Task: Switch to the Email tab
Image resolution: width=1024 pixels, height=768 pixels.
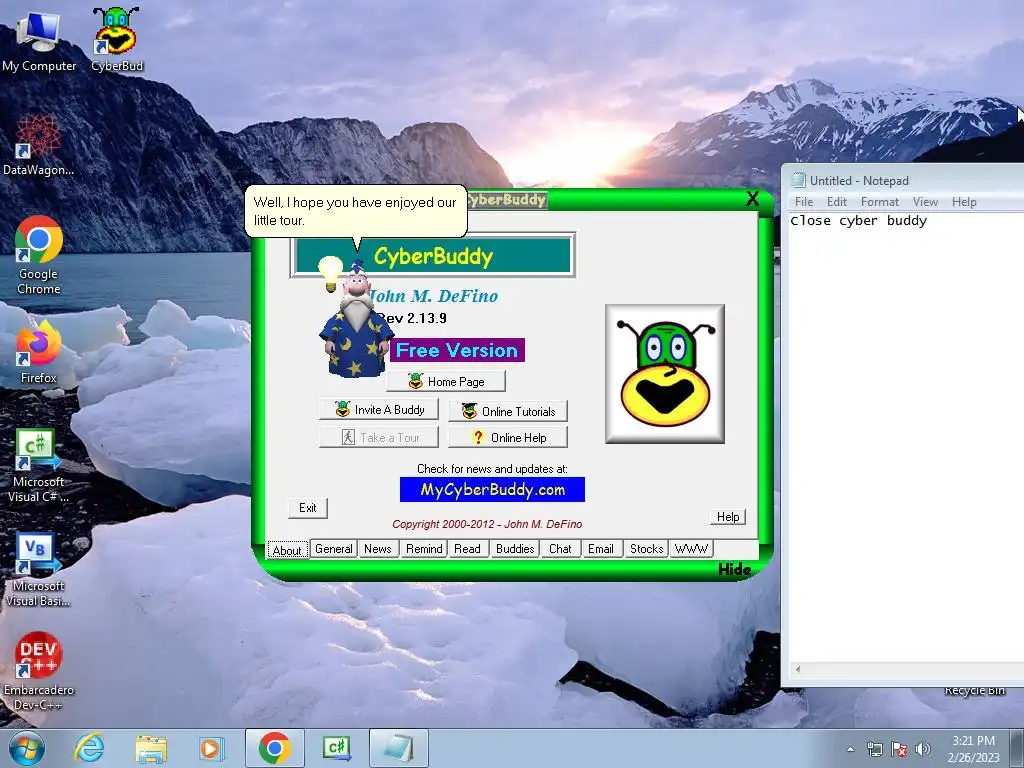Action: (601, 549)
